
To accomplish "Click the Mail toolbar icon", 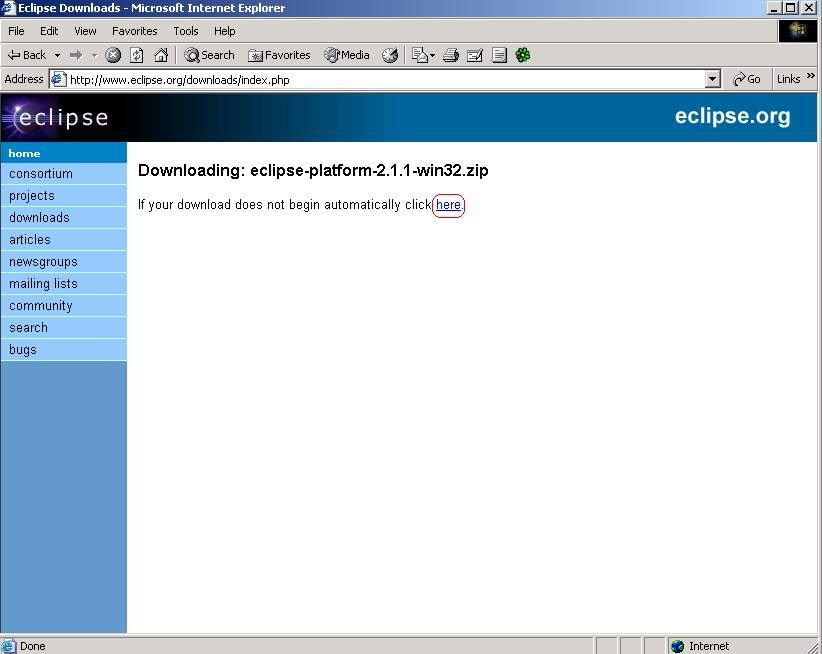I will tap(420, 55).
